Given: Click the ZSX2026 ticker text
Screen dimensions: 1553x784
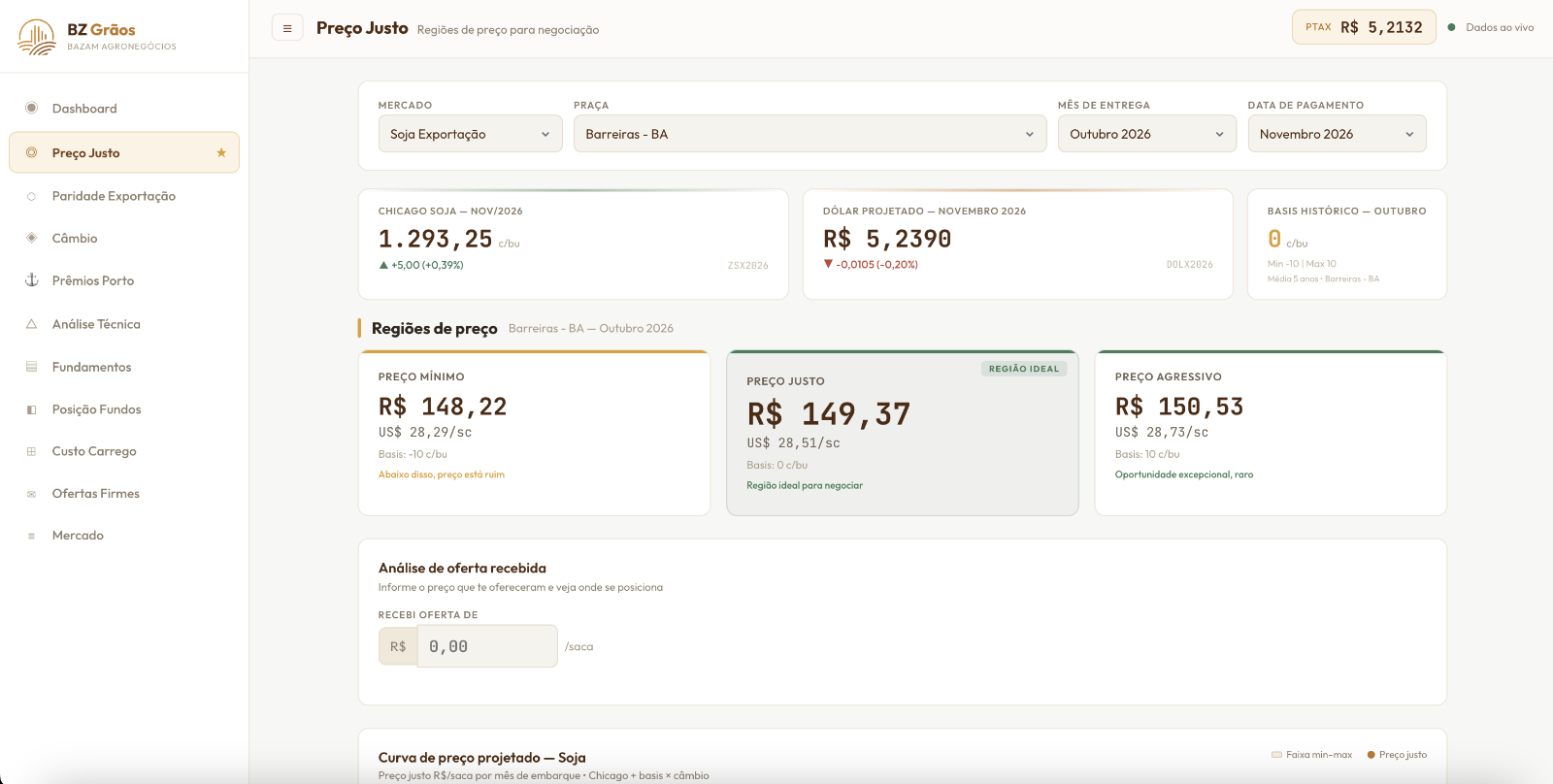Looking at the screenshot, I should coord(748,265).
